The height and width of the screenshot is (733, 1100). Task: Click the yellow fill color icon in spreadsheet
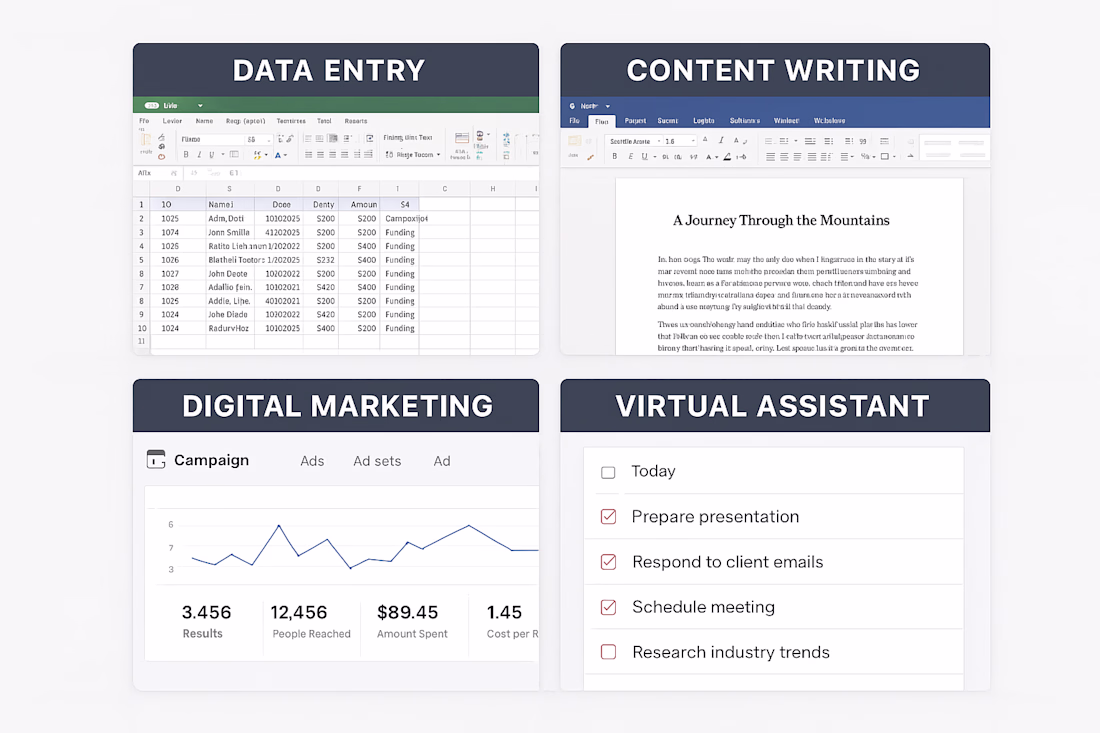pos(257,155)
